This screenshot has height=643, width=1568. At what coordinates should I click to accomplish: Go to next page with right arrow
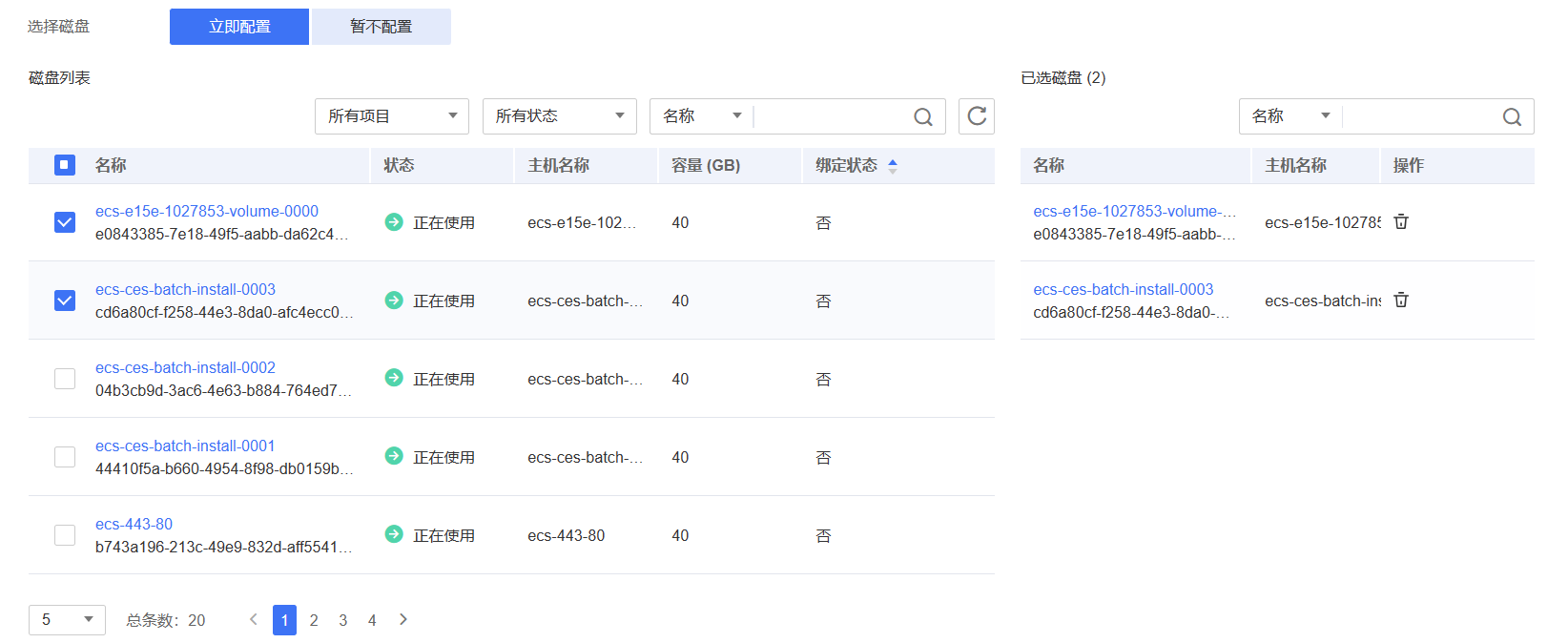pyautogui.click(x=403, y=620)
